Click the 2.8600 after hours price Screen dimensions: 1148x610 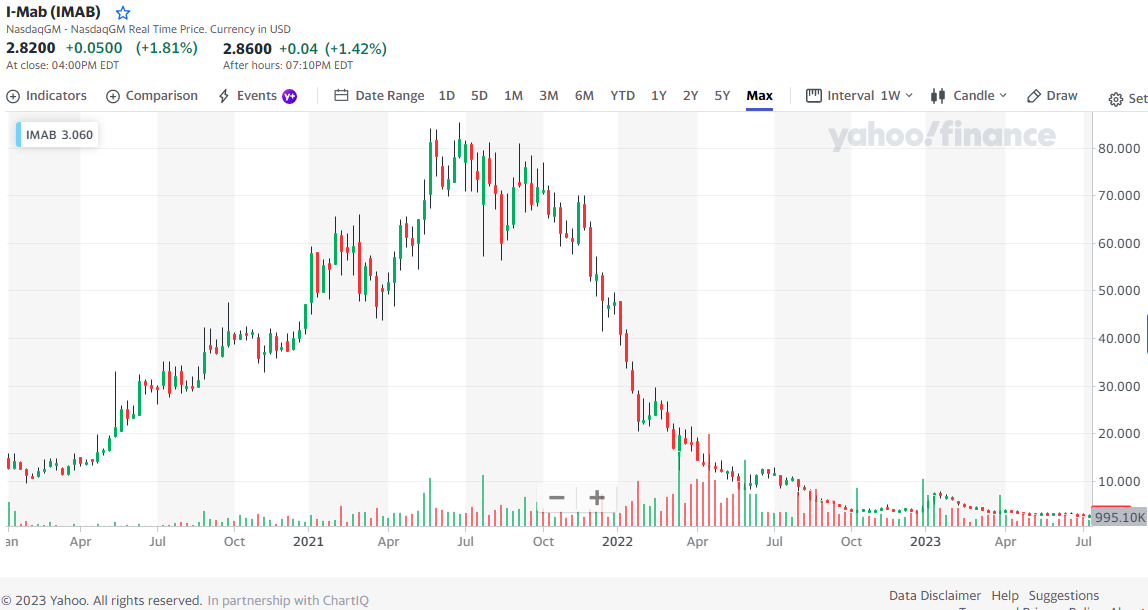tap(247, 48)
